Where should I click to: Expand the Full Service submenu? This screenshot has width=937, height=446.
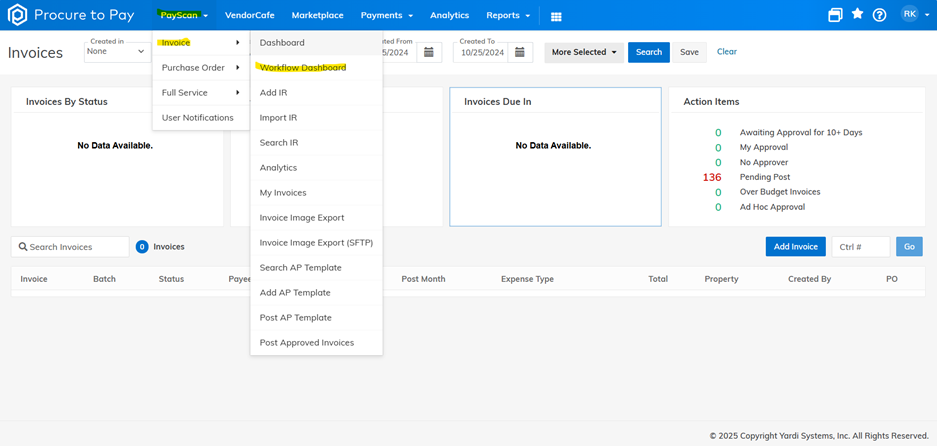point(201,93)
